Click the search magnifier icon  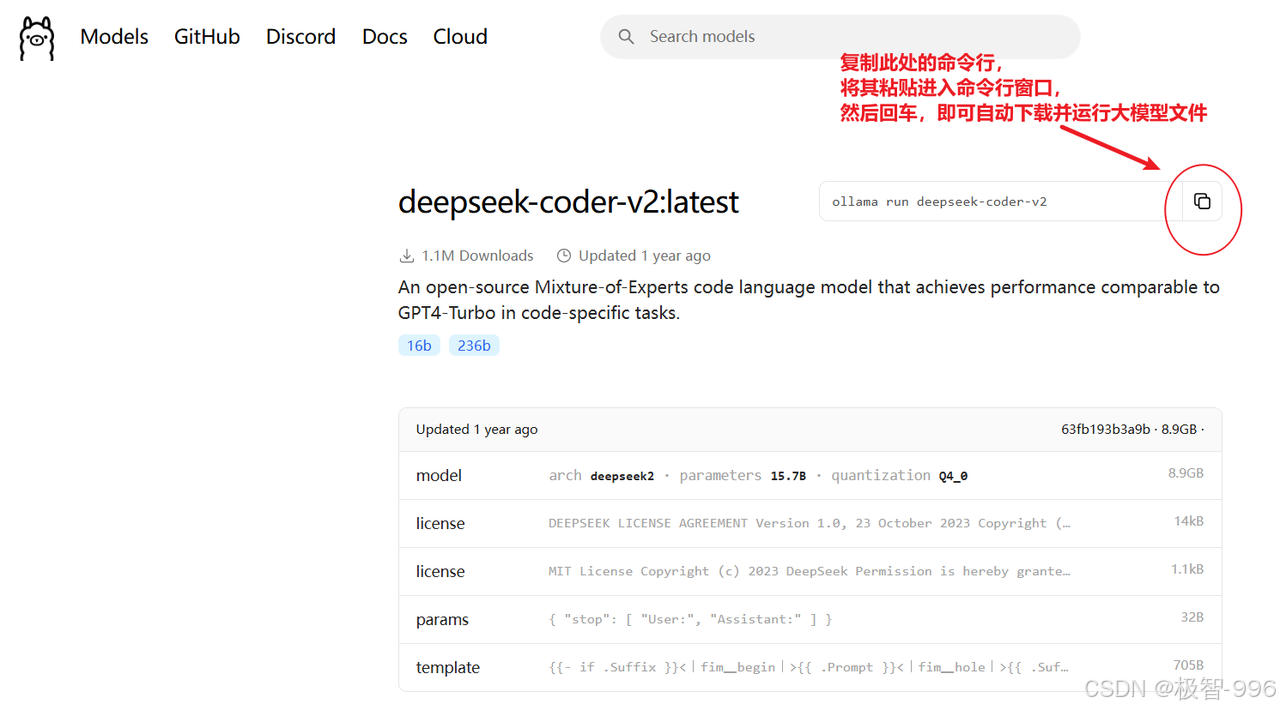[x=626, y=37]
